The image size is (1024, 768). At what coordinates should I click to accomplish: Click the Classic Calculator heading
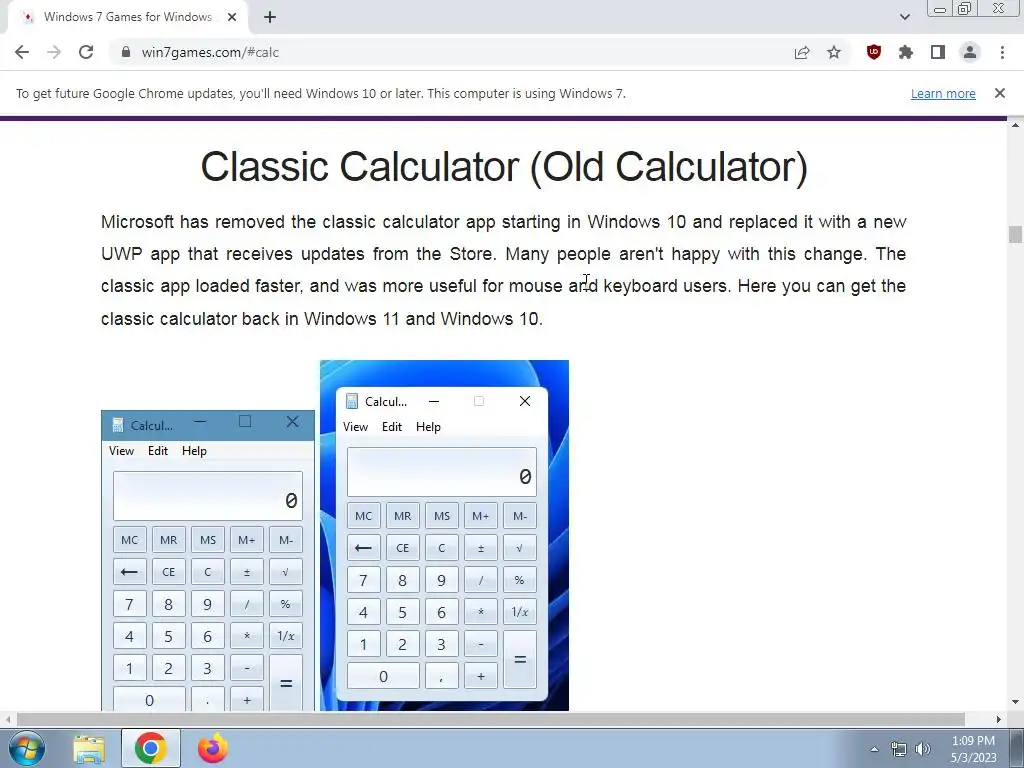(x=504, y=167)
